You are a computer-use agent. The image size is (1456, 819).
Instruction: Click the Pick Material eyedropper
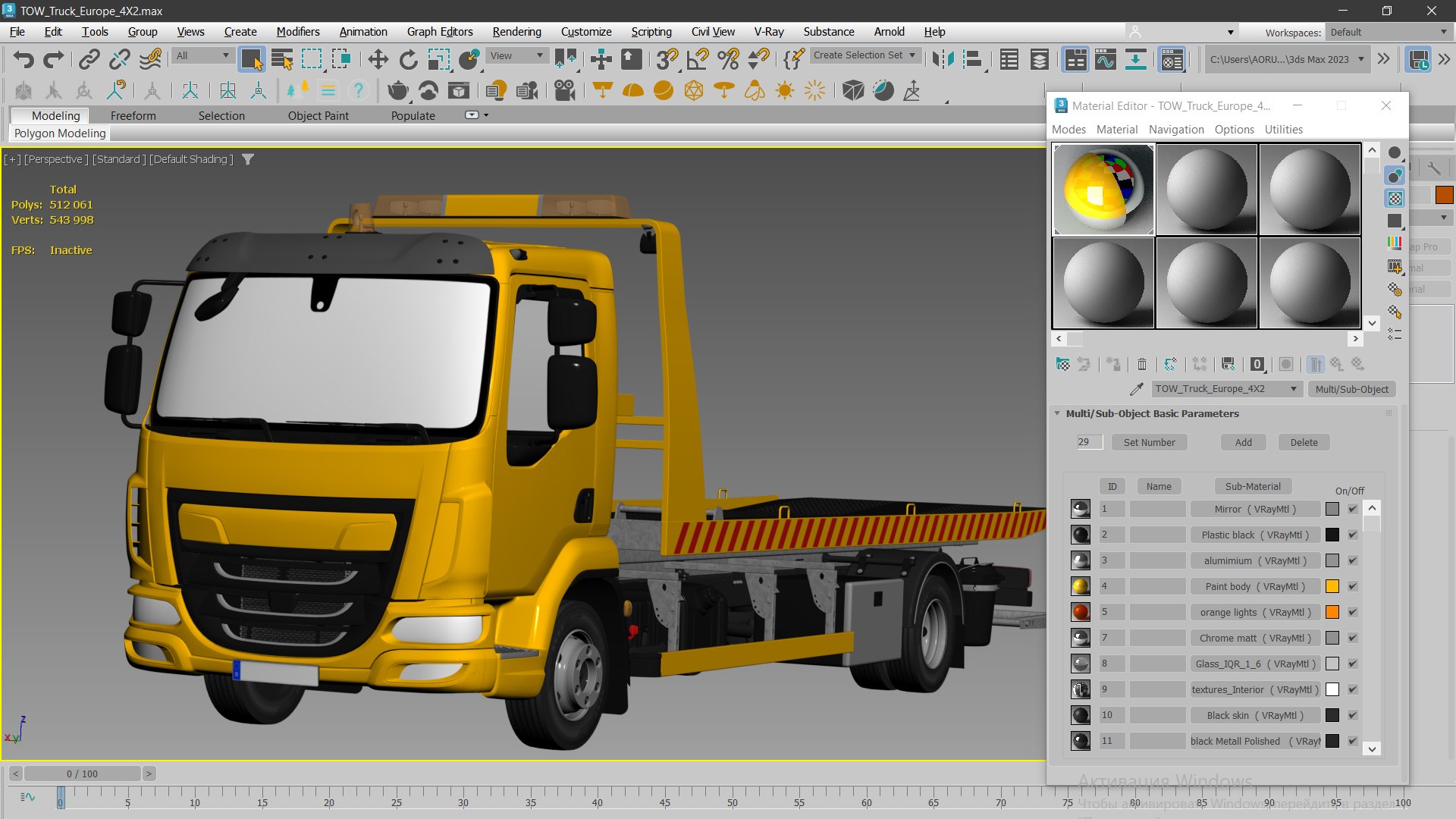click(x=1136, y=389)
